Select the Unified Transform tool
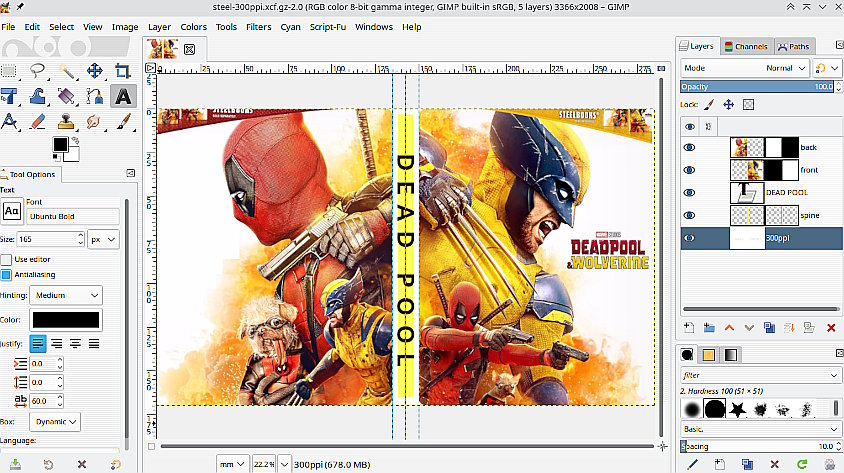Image resolution: width=844 pixels, height=473 pixels. pos(9,96)
